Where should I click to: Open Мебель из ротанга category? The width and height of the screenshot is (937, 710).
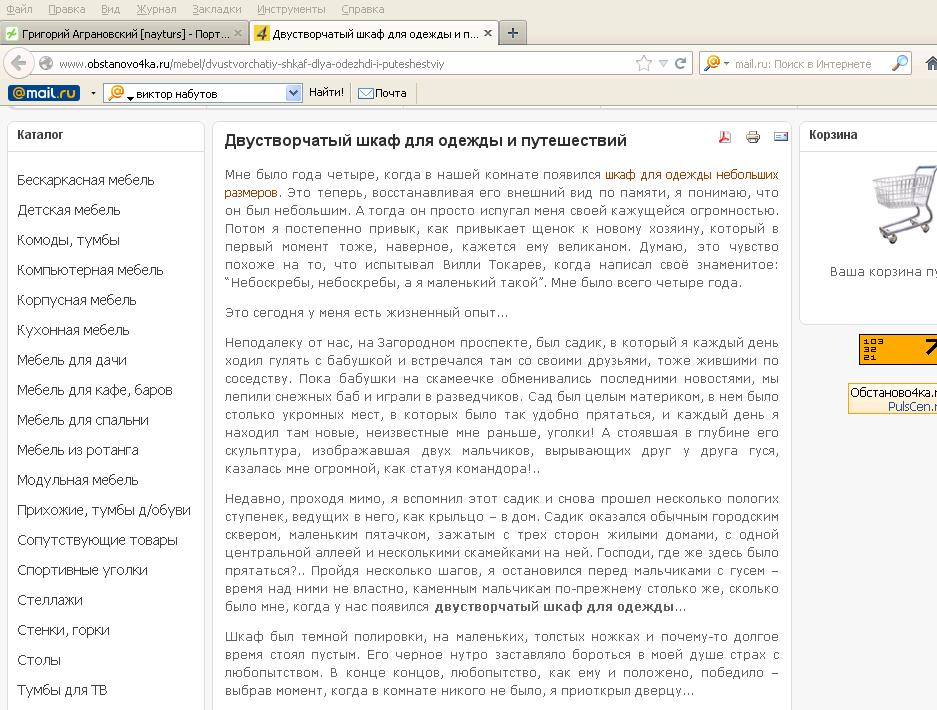pyautogui.click(x=78, y=450)
